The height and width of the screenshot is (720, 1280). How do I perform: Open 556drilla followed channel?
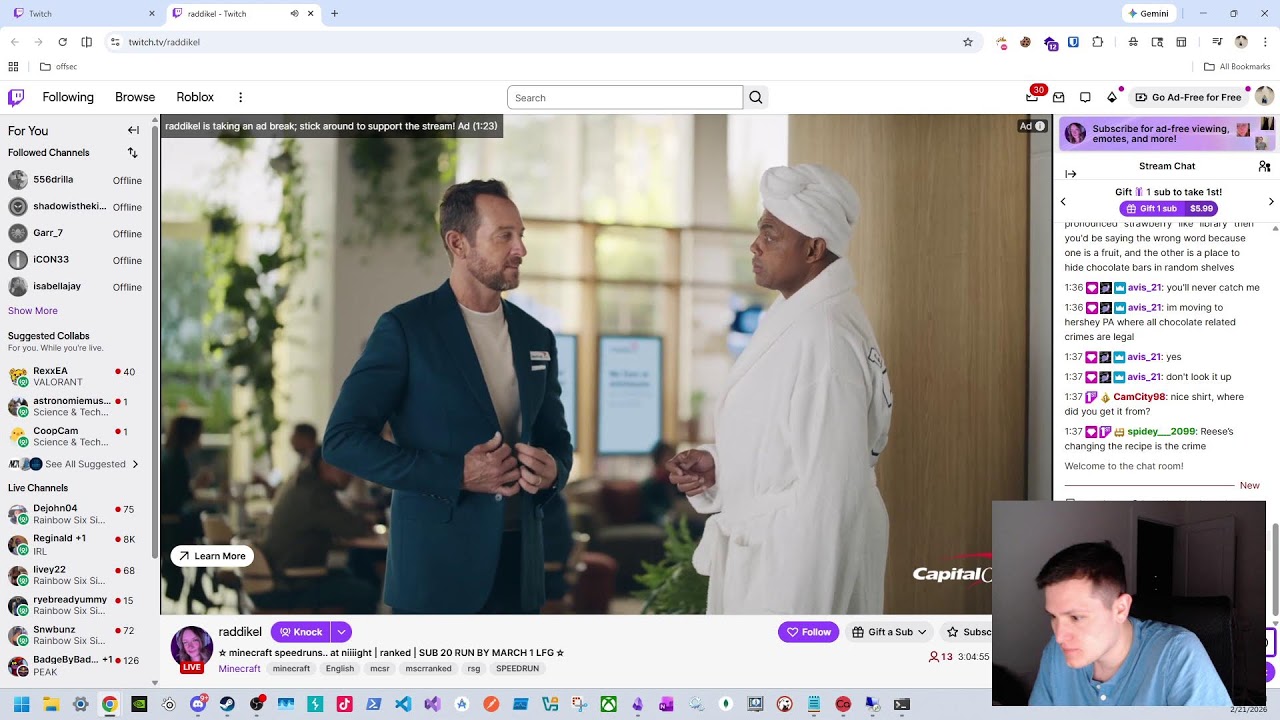point(76,180)
